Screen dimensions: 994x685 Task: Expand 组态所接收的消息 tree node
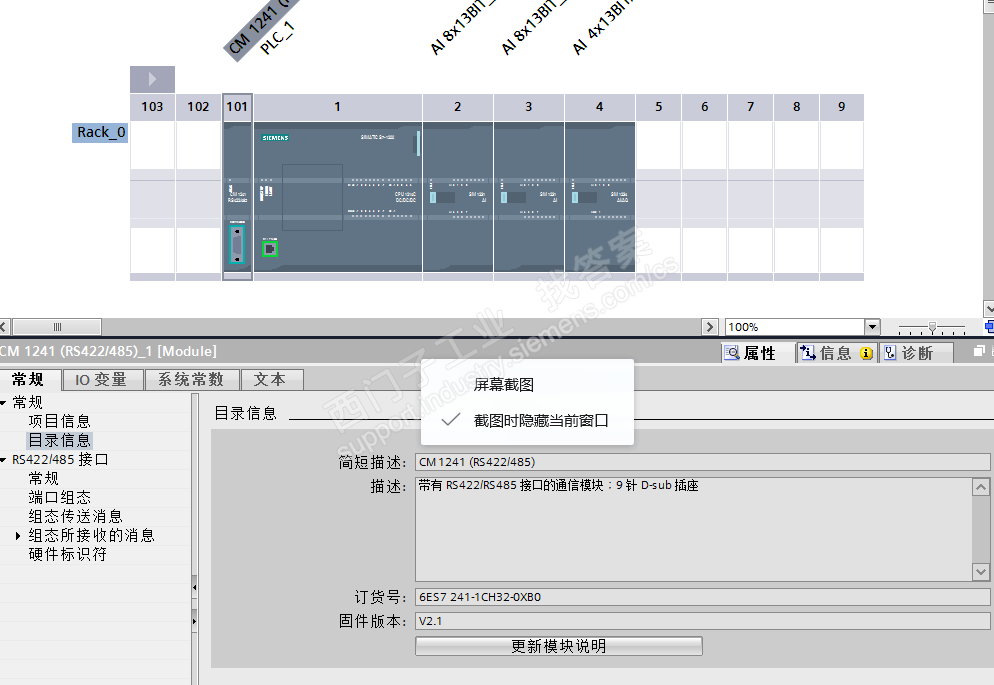tap(18, 536)
